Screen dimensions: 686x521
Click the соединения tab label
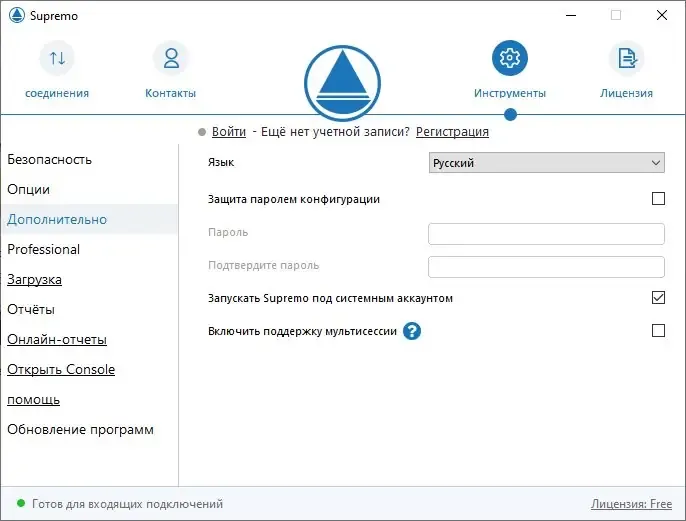(57, 93)
